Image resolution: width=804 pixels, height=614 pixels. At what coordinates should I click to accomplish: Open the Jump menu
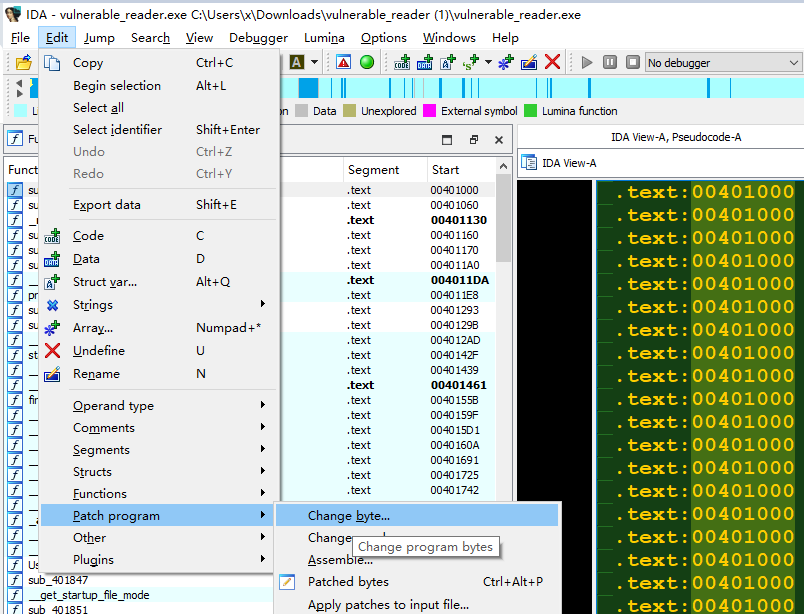point(99,38)
